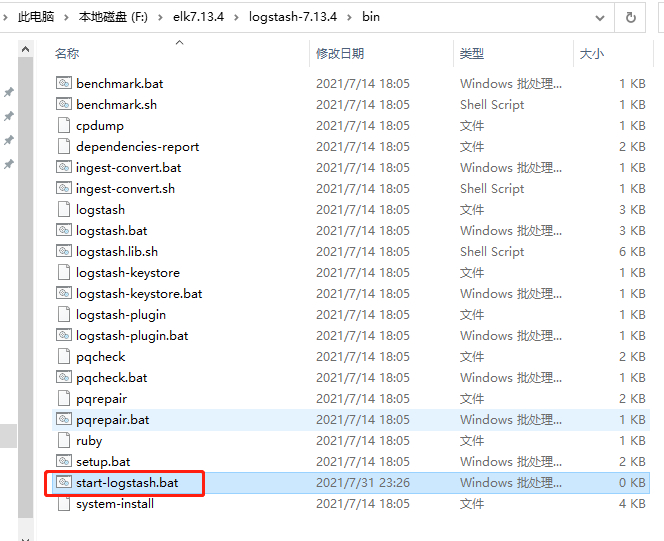Select the file named dependencies-report
Viewport: 664px width, 541px height.
point(138,146)
